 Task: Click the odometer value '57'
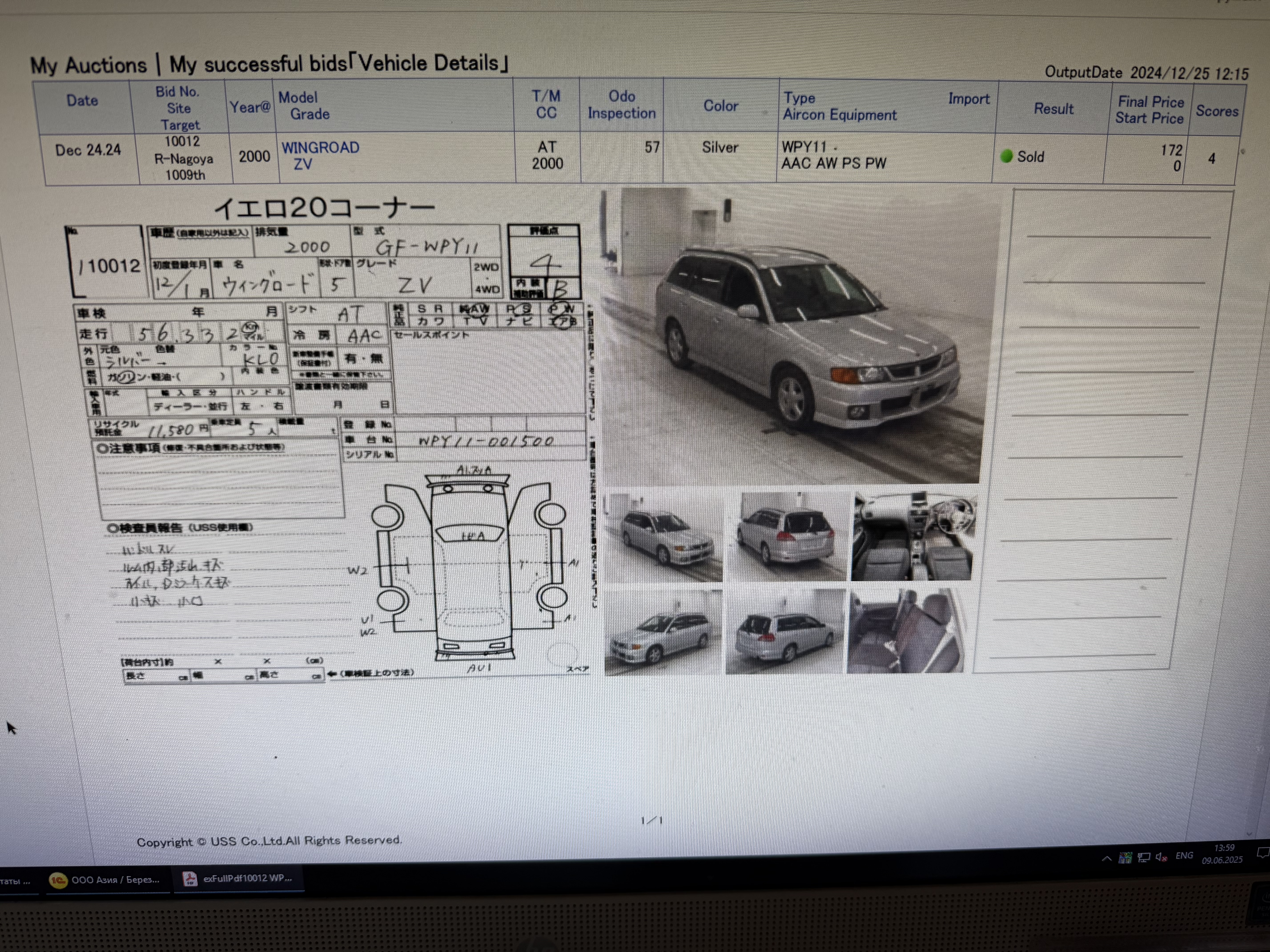[652, 148]
